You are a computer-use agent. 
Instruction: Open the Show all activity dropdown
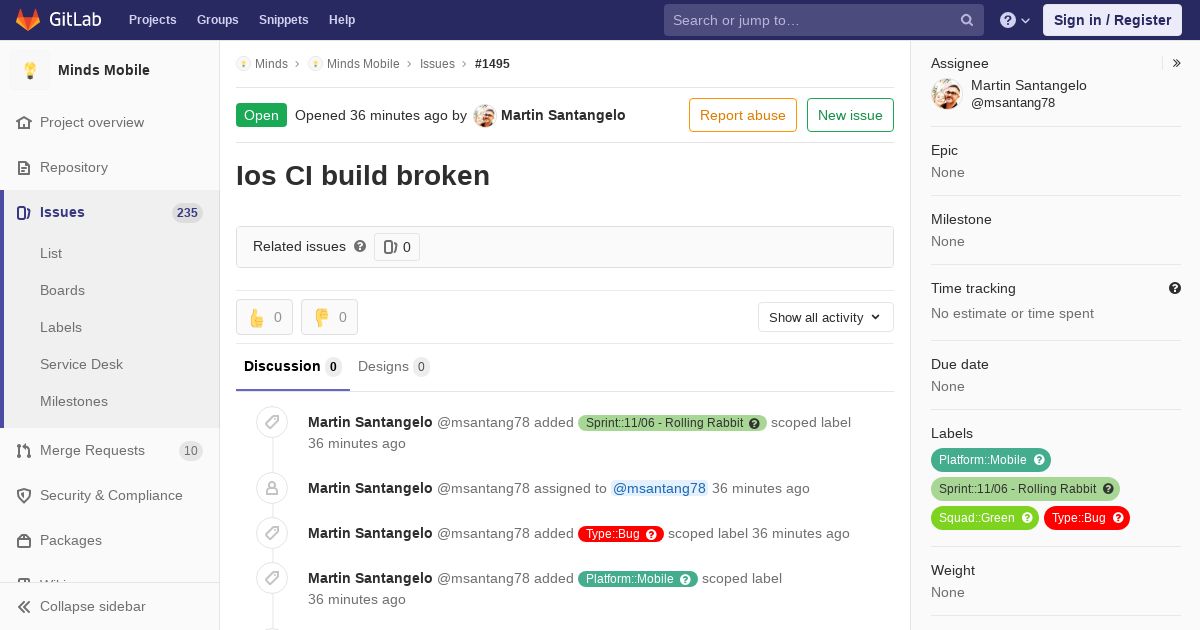(826, 317)
